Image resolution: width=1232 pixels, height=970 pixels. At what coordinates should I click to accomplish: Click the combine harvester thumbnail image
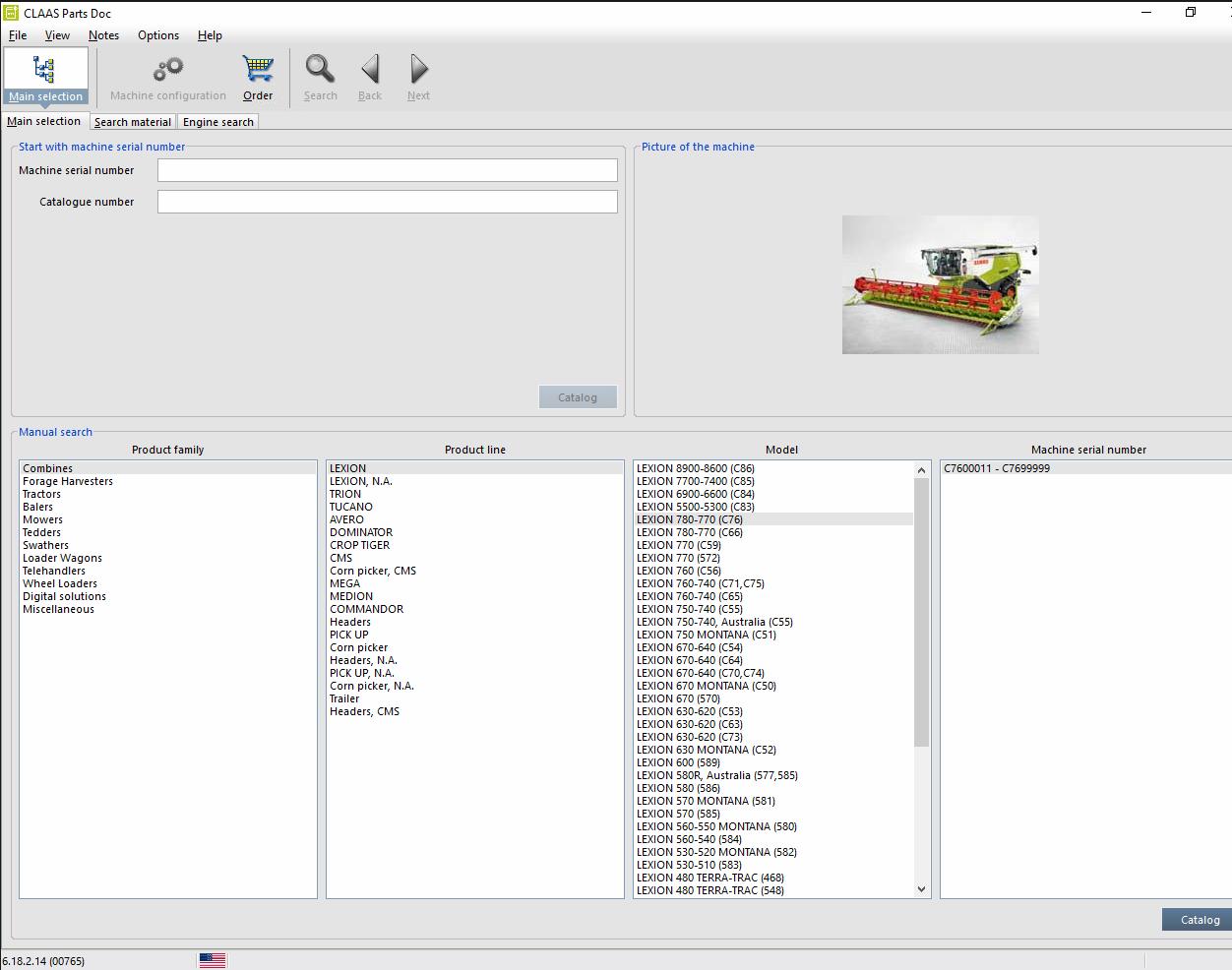tap(940, 284)
